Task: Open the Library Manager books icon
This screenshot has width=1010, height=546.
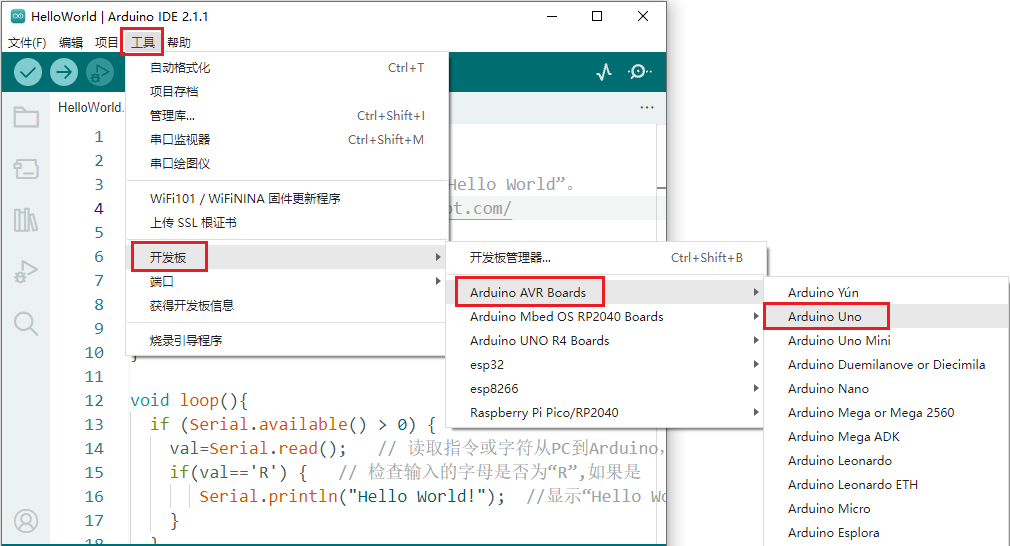Action: tap(26, 220)
